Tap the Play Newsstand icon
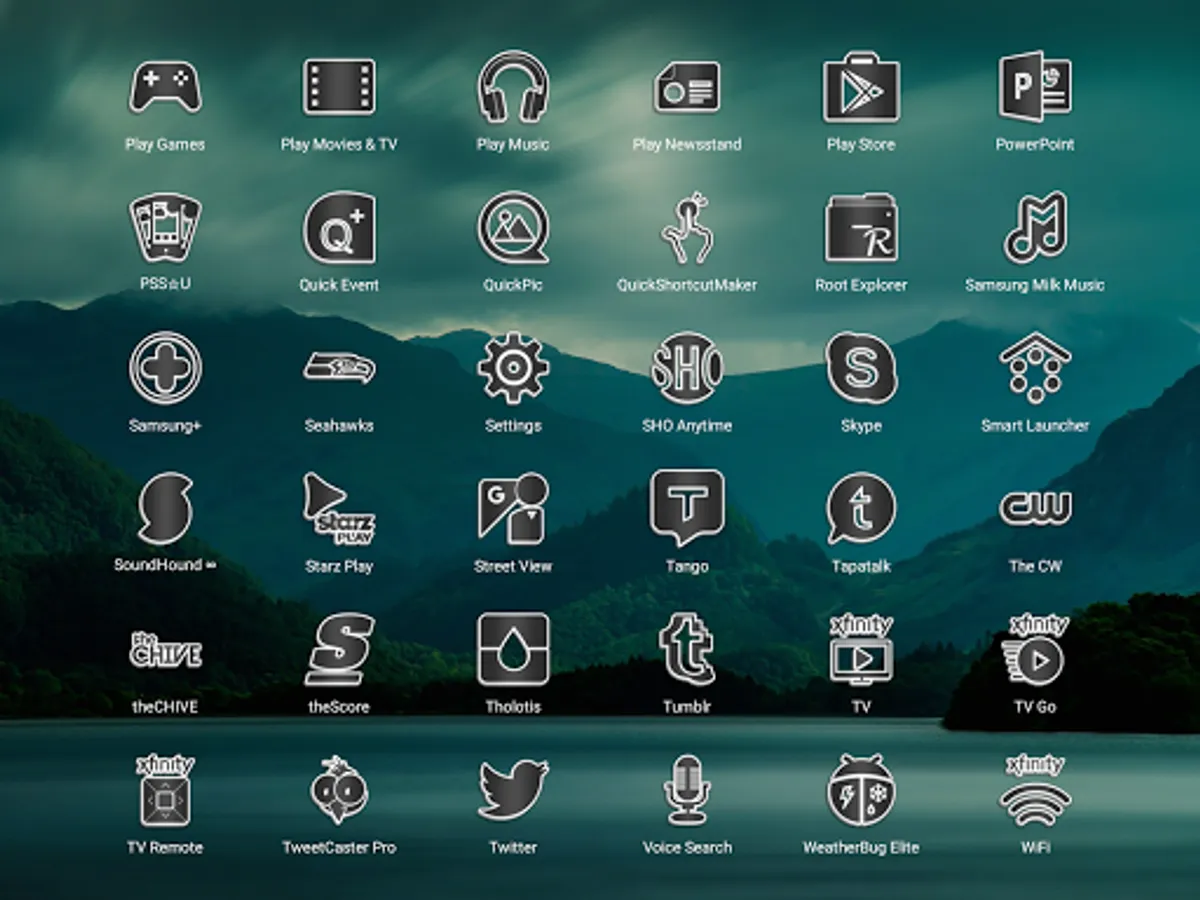The height and width of the screenshot is (900, 1200). click(687, 87)
